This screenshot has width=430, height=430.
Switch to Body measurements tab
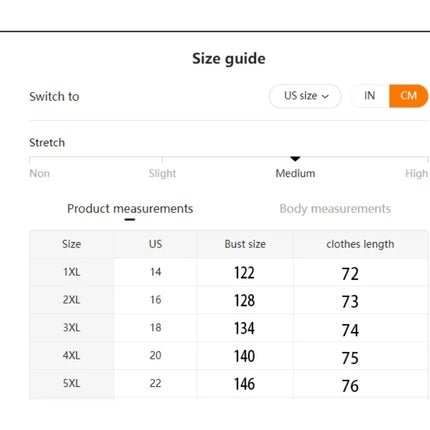coord(335,209)
